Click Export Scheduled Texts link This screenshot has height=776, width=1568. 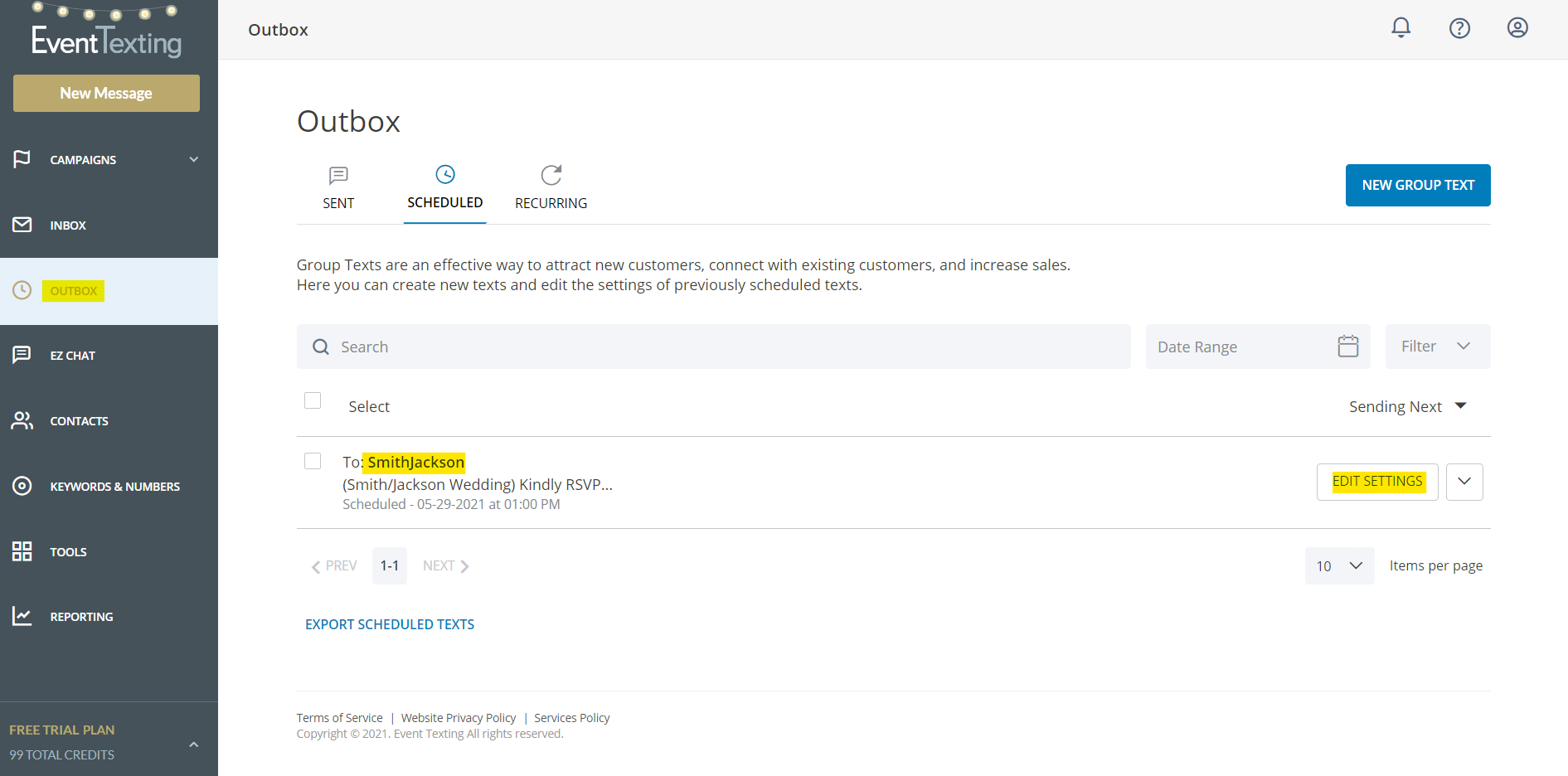[390, 624]
